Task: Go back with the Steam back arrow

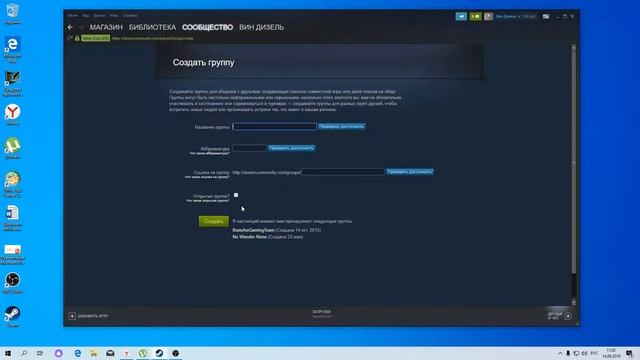Action: click(70, 27)
